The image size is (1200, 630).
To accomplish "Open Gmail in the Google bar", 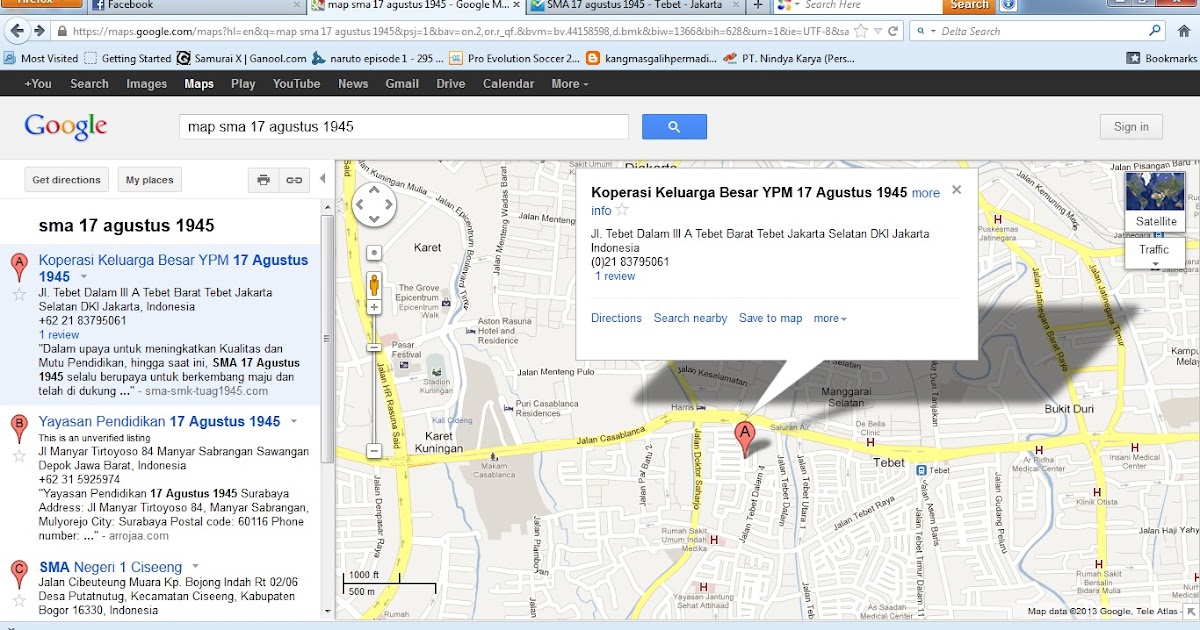I will [402, 84].
